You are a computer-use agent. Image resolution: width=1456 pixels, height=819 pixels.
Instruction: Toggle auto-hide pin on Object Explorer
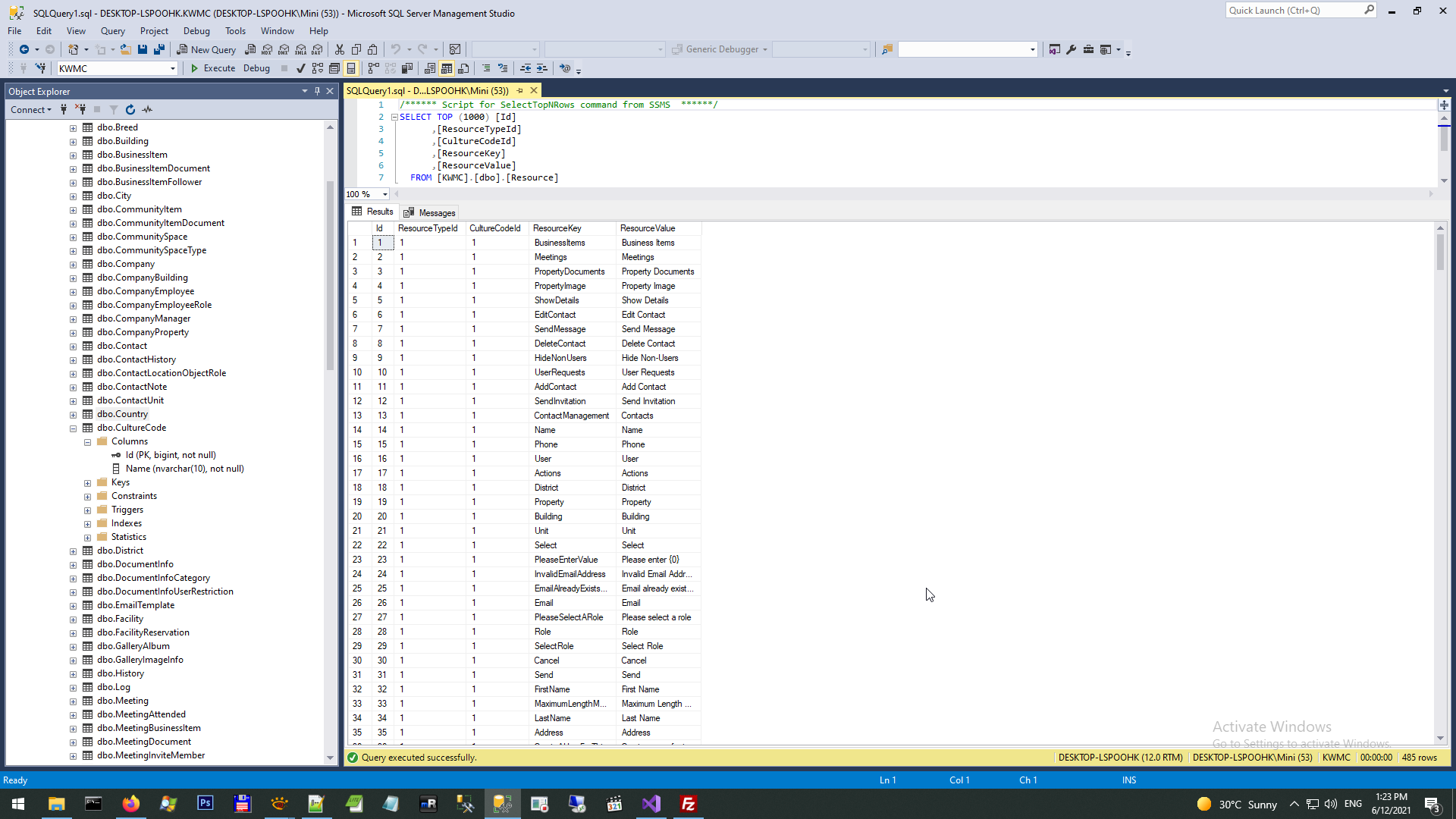click(317, 91)
